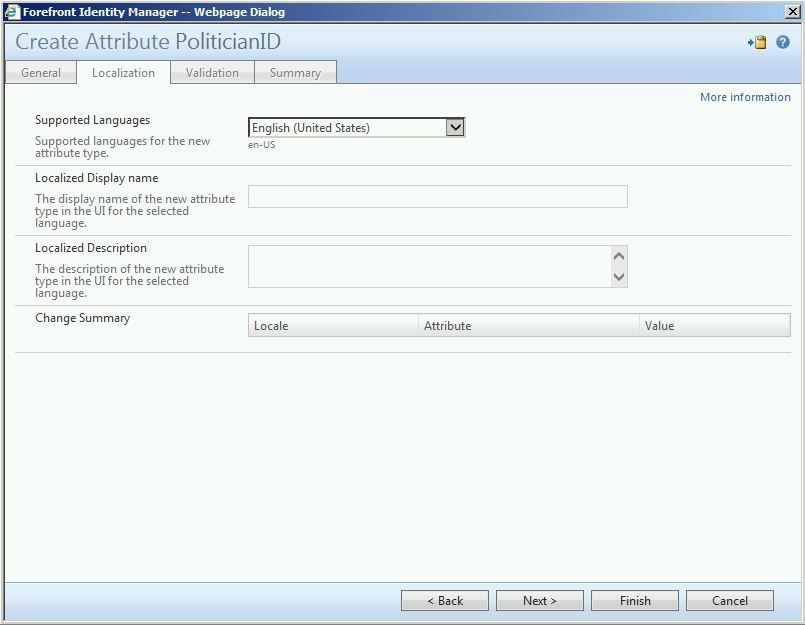This screenshot has height=625, width=805.
Task: Switch to the General tab
Action: click(41, 73)
